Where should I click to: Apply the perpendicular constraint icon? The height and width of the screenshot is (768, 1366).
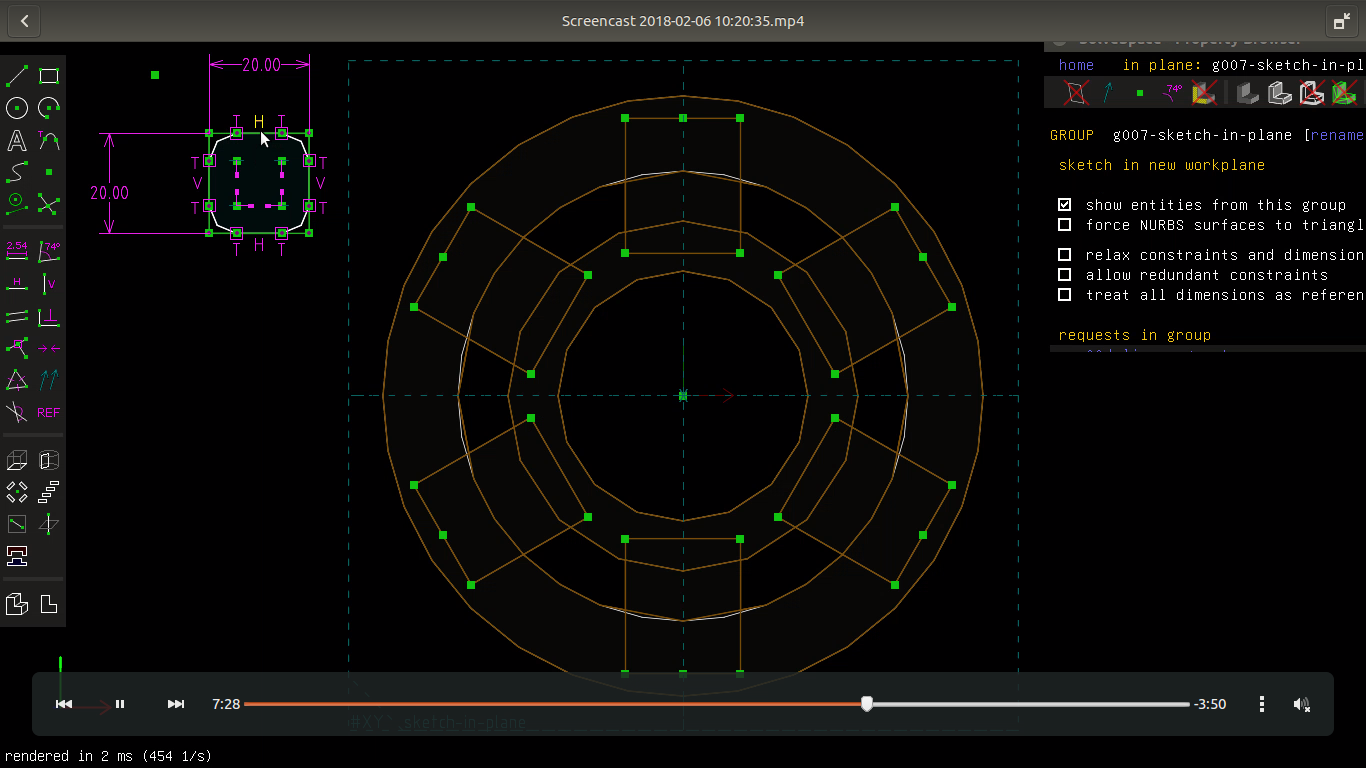tap(49, 316)
